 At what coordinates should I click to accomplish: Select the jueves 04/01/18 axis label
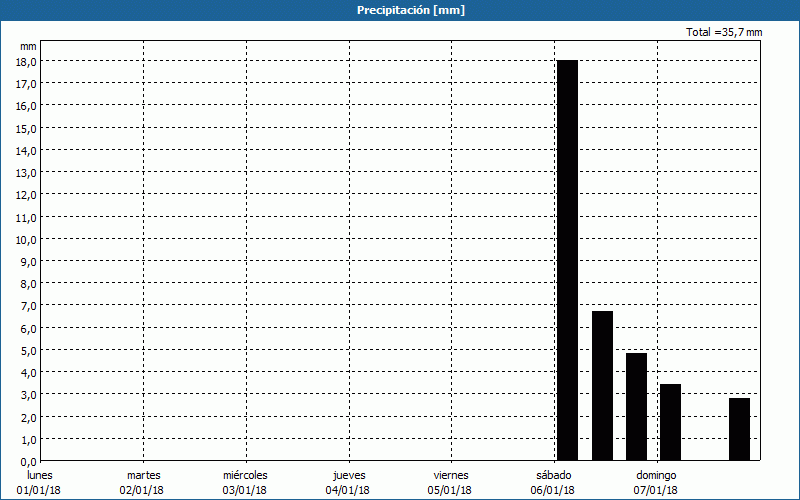(348, 482)
